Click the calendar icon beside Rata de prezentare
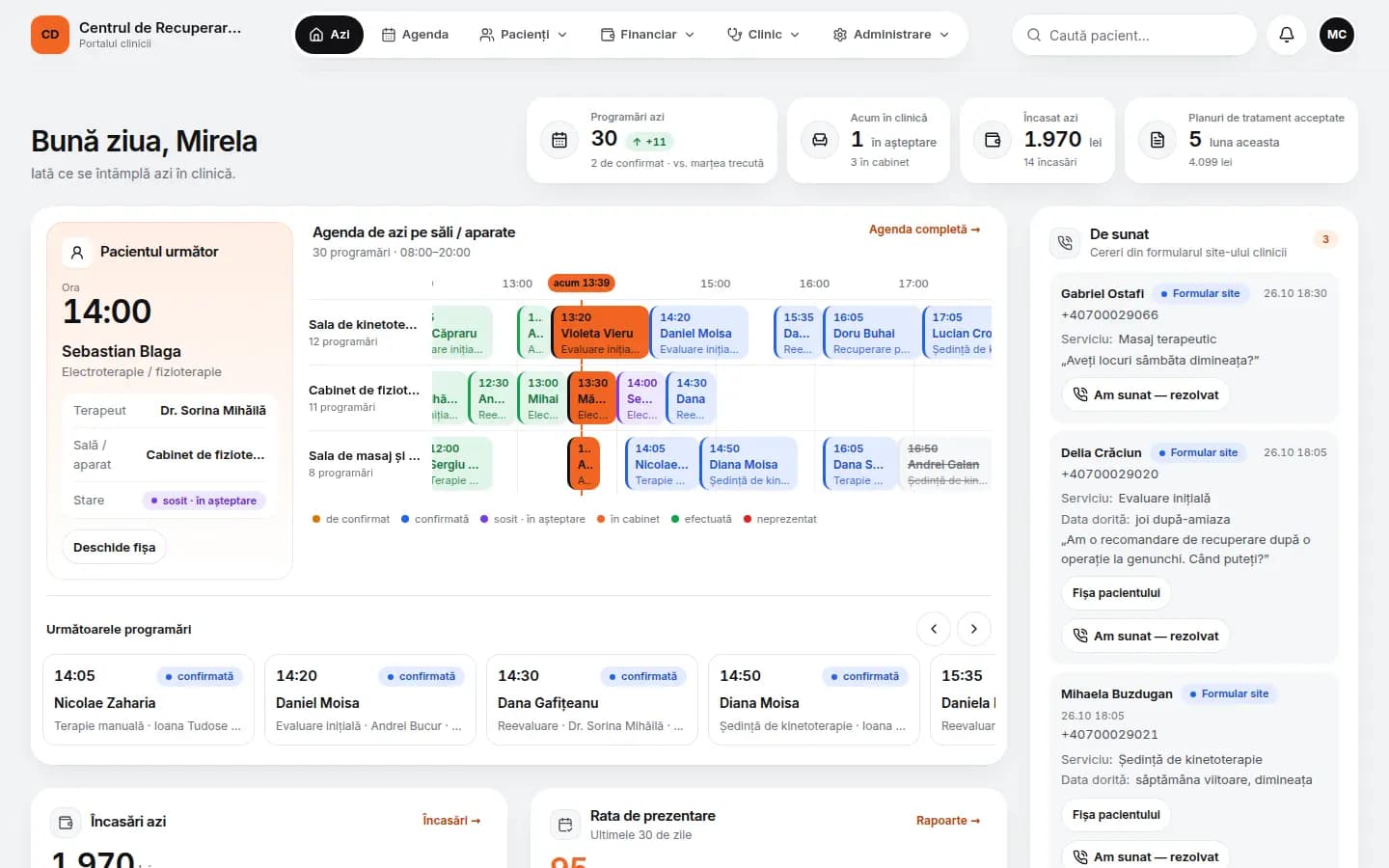The width and height of the screenshot is (1389, 868). 565,825
